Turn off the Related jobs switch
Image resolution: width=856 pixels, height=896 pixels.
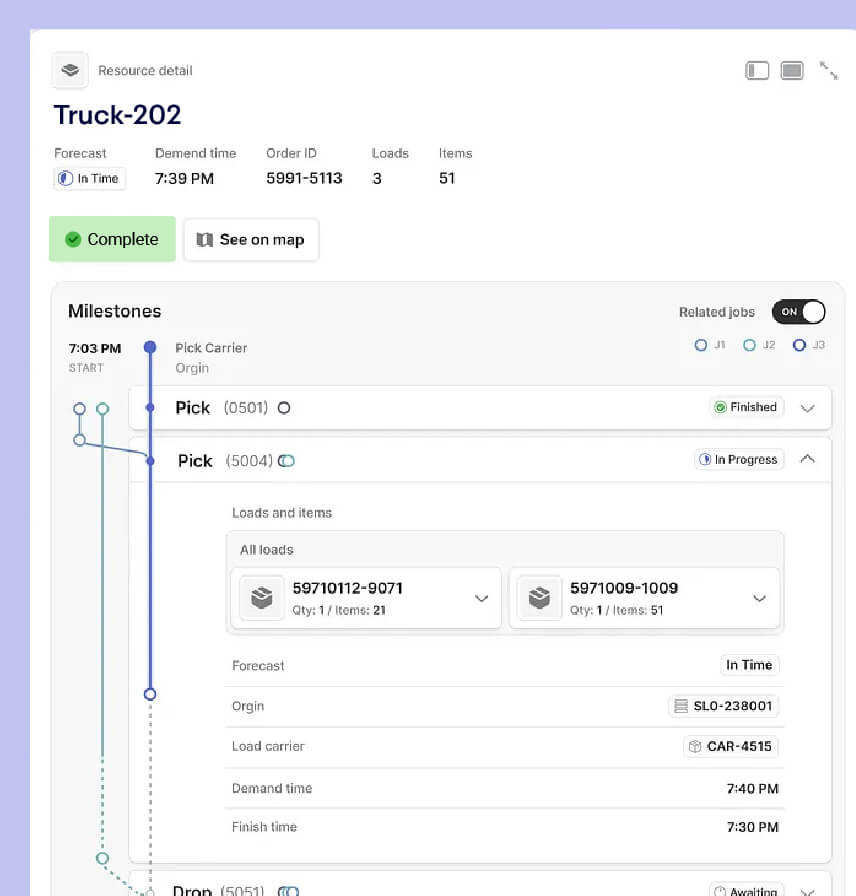798,312
